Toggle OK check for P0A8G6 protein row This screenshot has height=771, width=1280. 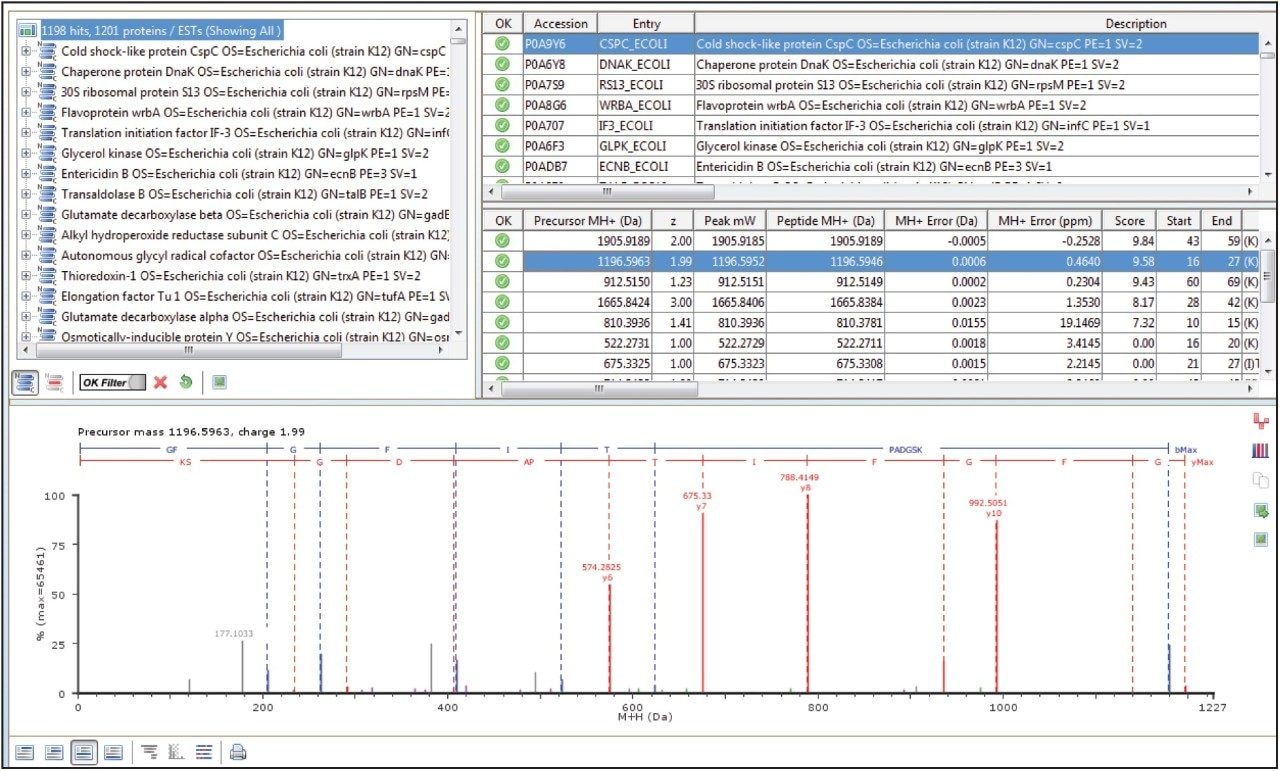click(502, 105)
